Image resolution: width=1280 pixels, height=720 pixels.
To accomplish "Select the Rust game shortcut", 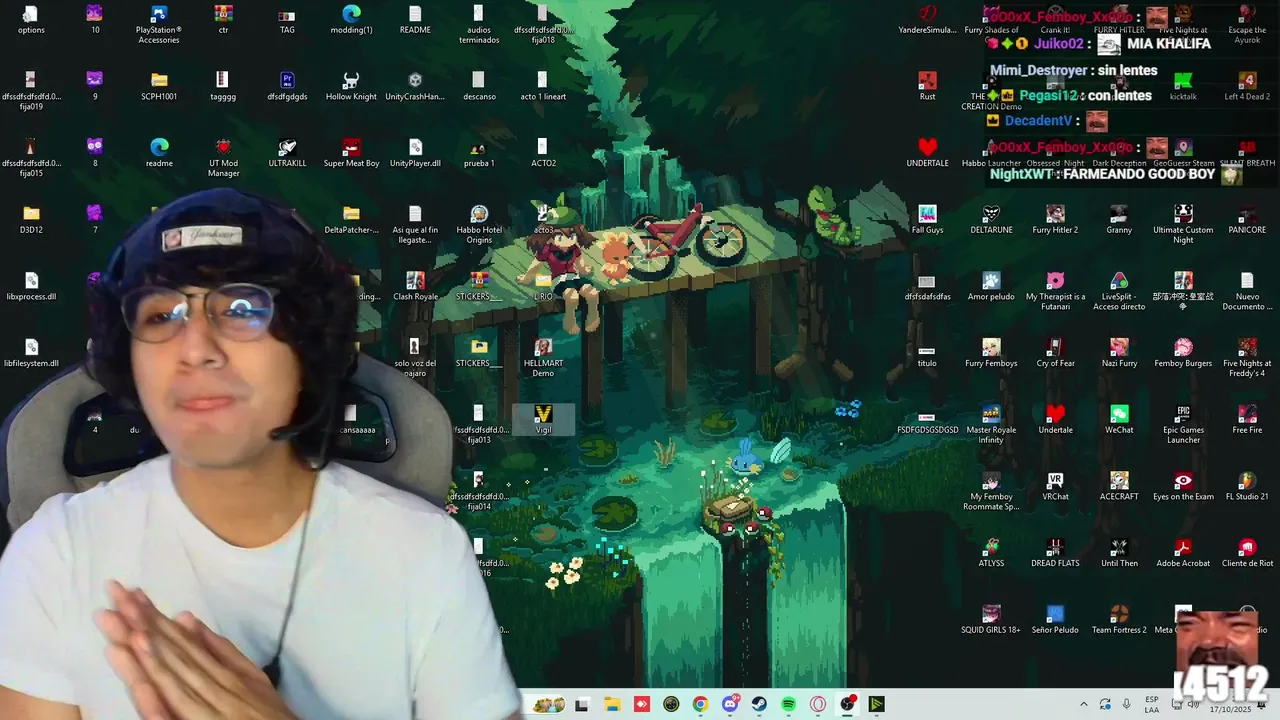I will [x=927, y=87].
